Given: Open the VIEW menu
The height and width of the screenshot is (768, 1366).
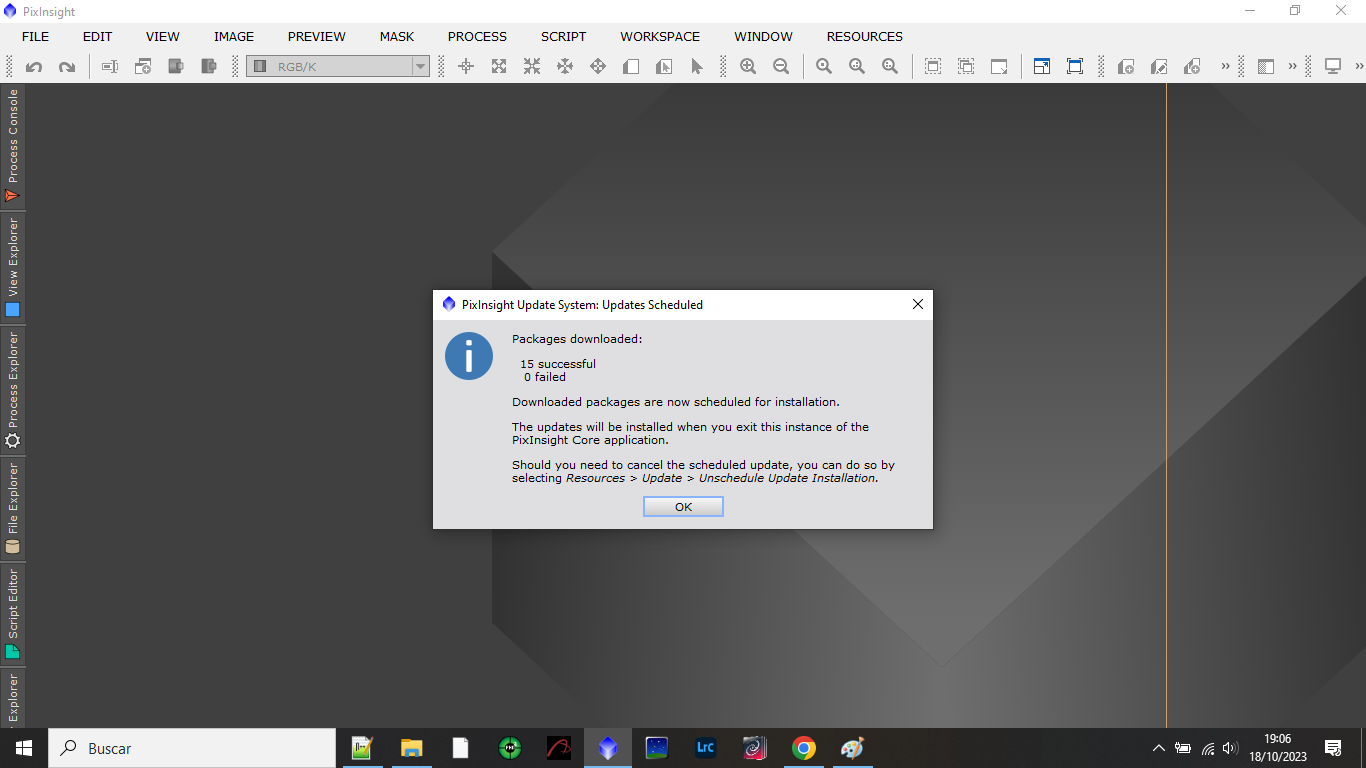Looking at the screenshot, I should pyautogui.click(x=163, y=37).
